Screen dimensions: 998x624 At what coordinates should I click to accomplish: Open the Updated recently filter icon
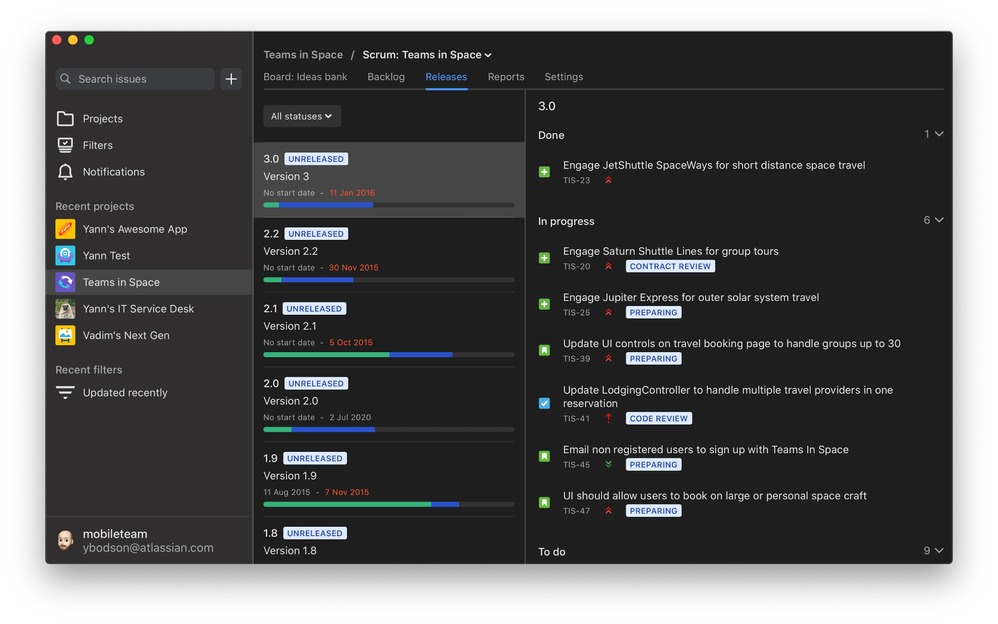click(64, 392)
